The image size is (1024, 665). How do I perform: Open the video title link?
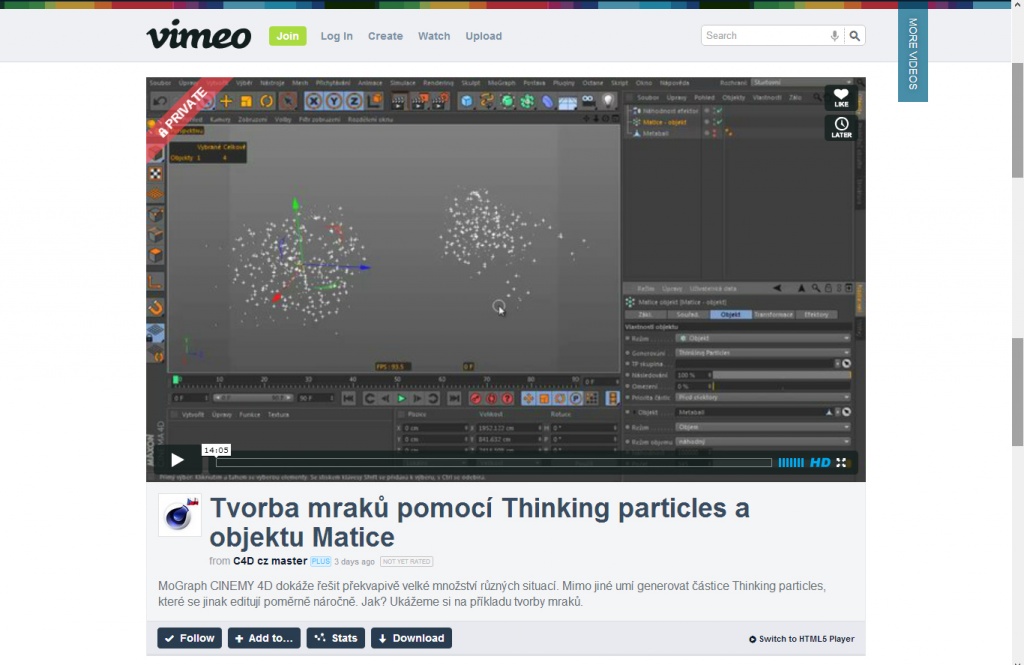[479, 522]
